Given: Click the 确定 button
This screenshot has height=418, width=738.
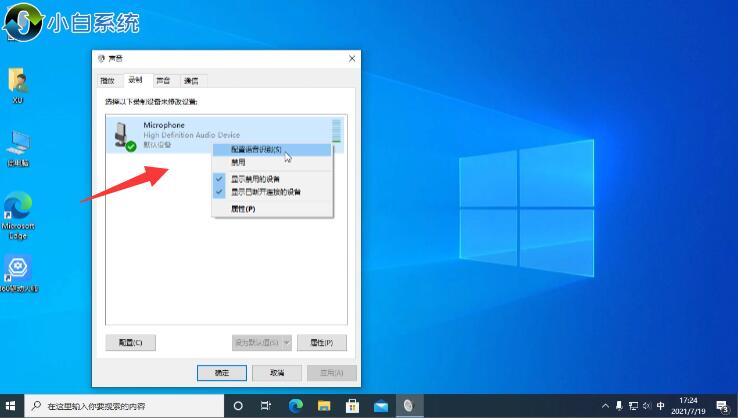Looking at the screenshot, I should 222,372.
